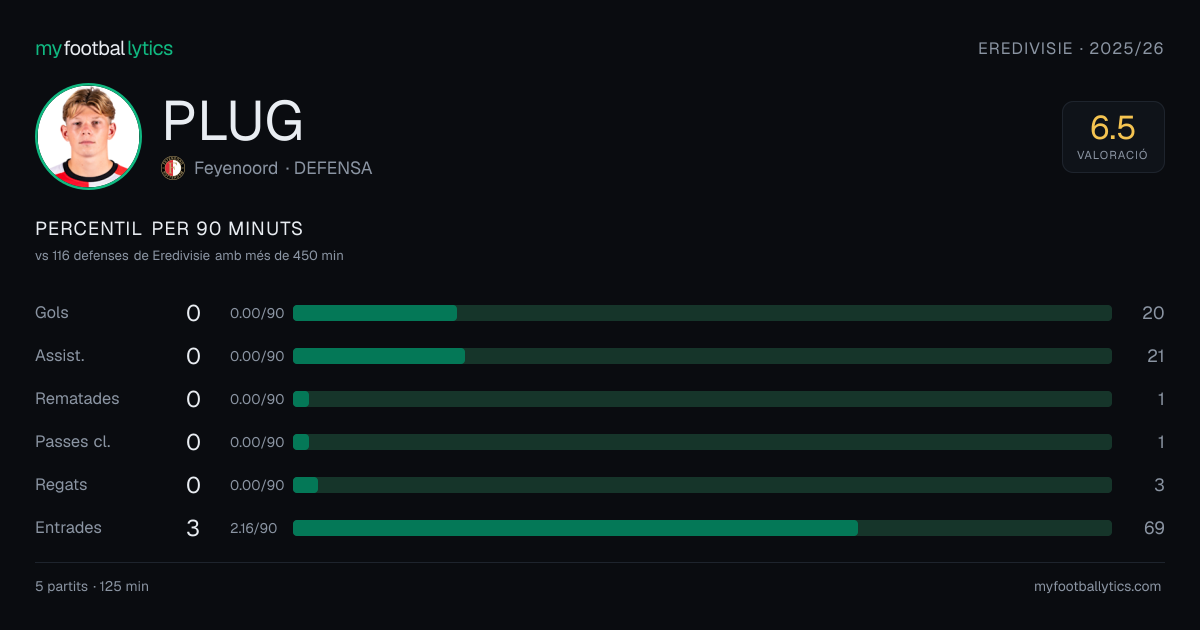The width and height of the screenshot is (1200, 630).
Task: Select the Percentil per 90 minuts heading
Action: (169, 229)
